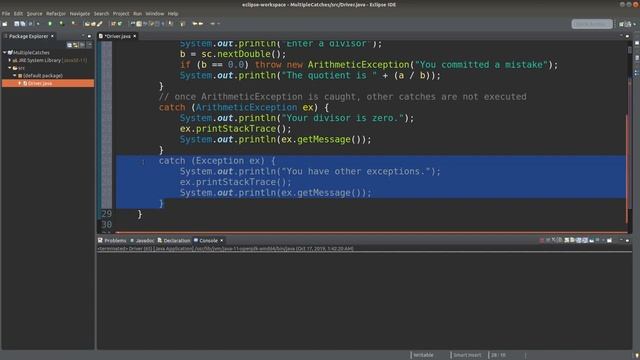Image resolution: width=640 pixels, height=360 pixels.
Task: Close the Console view tab
Action: click(x=222, y=240)
